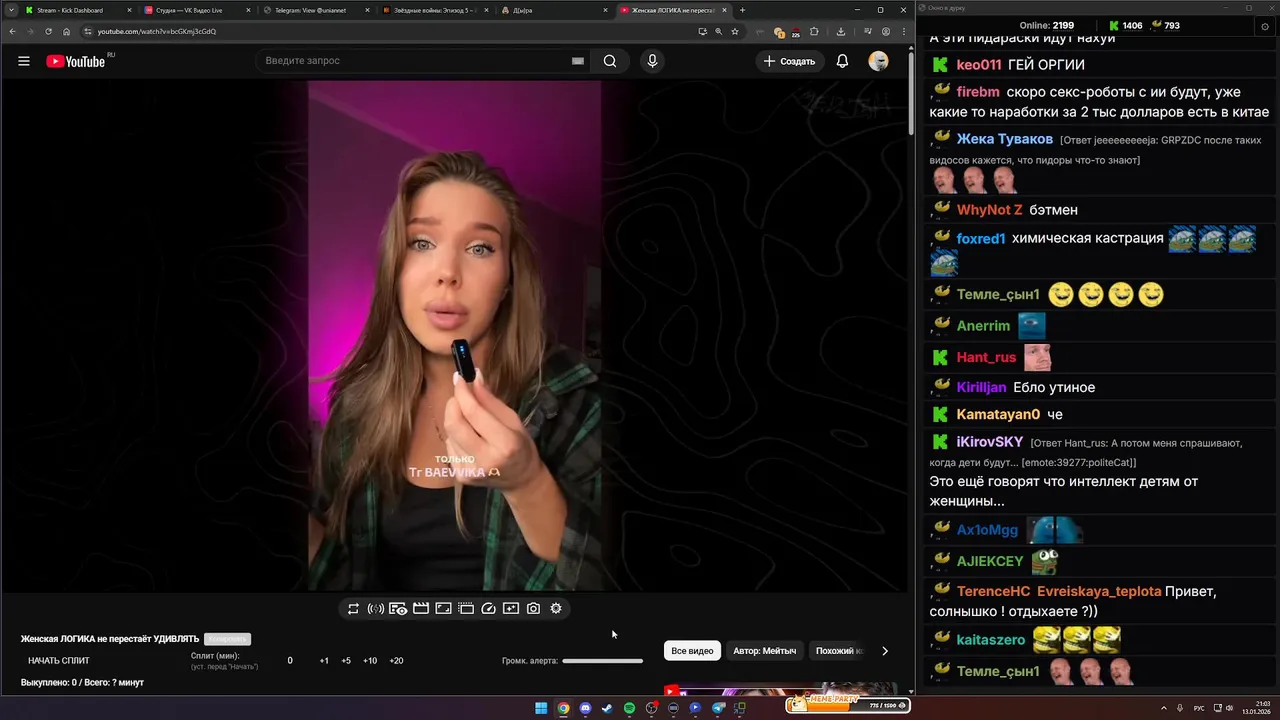Click username iKirovSKY in chat
1280x720 pixels.
pos(990,442)
